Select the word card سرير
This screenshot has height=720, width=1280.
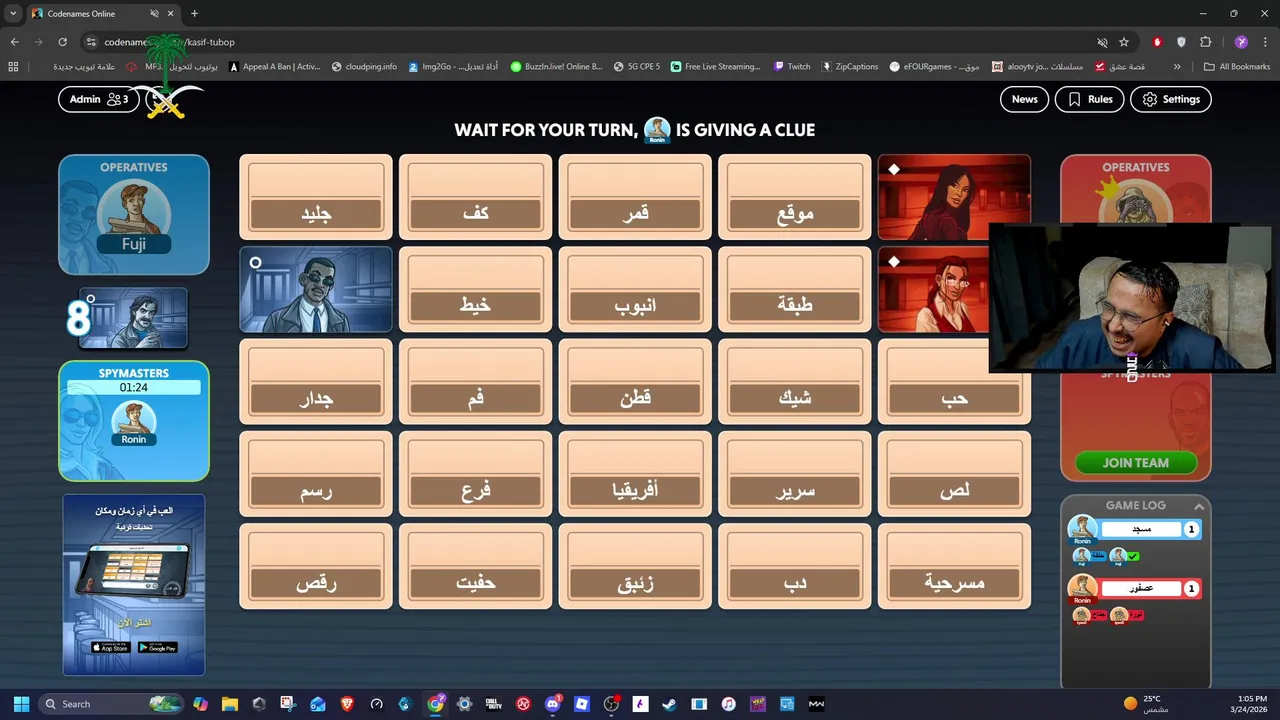pyautogui.click(x=795, y=474)
